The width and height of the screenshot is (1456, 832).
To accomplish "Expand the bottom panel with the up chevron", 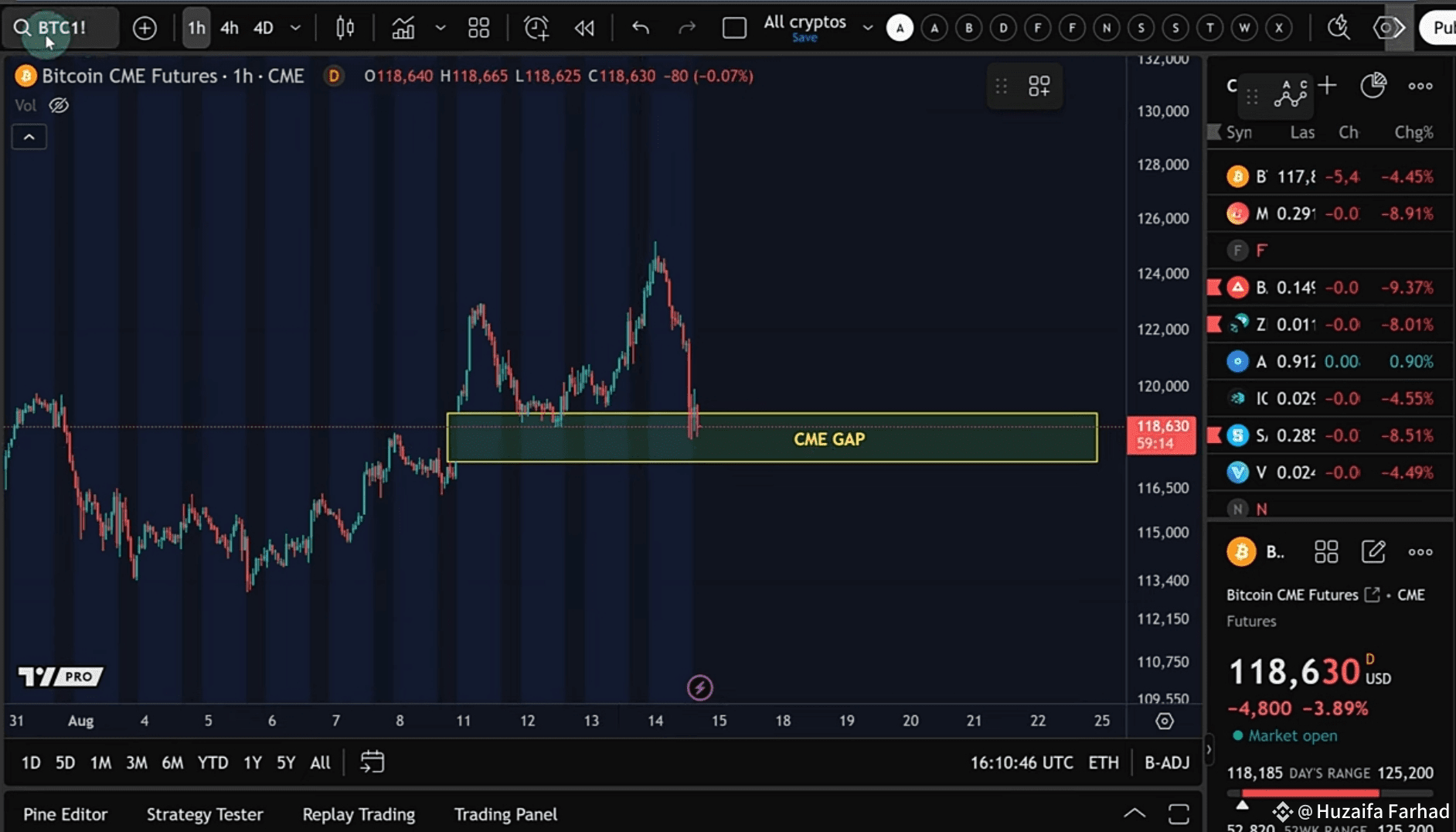I will point(1135,813).
